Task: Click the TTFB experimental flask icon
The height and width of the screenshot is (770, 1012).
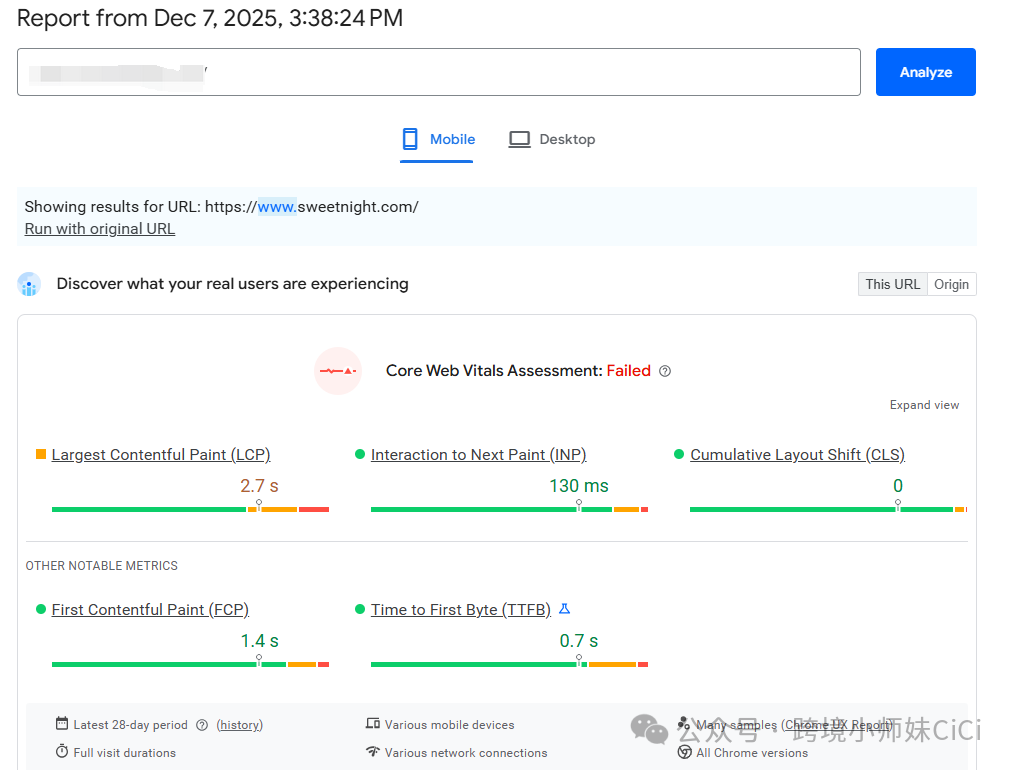Action: pos(564,609)
